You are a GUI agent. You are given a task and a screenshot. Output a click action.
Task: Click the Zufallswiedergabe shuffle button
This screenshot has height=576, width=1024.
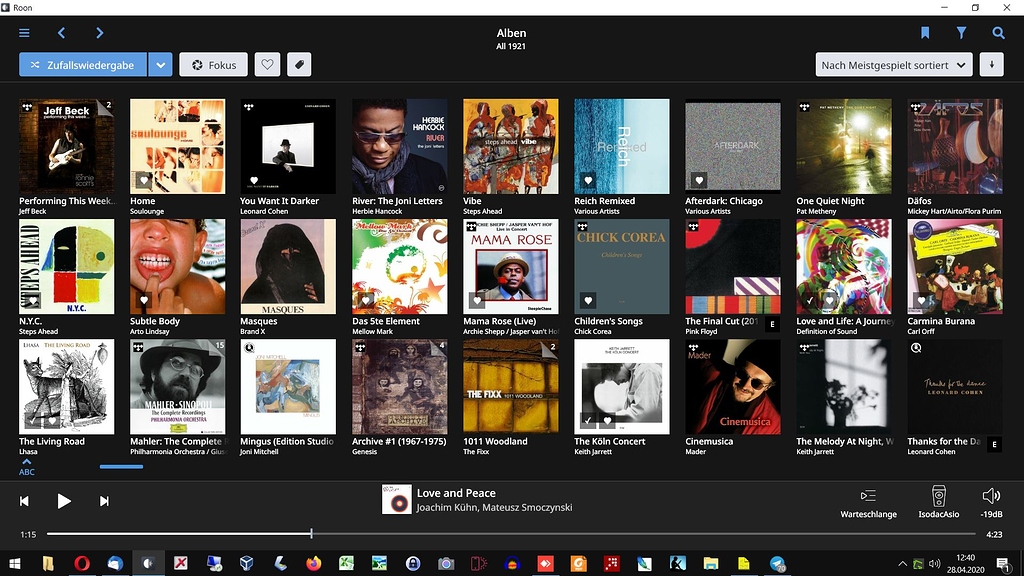pyautogui.click(x=83, y=65)
